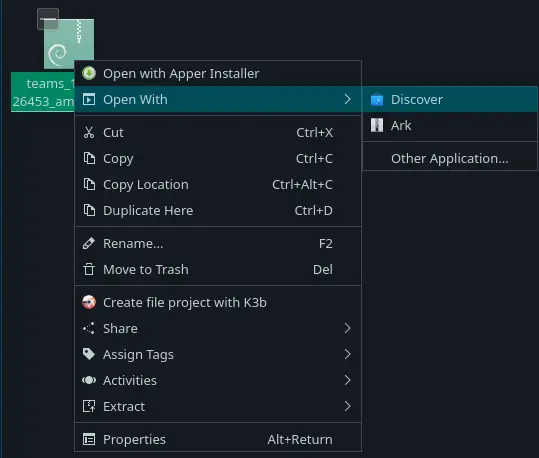This screenshot has width=539, height=458.
Task: Open the file with Ark
Action: point(450,126)
